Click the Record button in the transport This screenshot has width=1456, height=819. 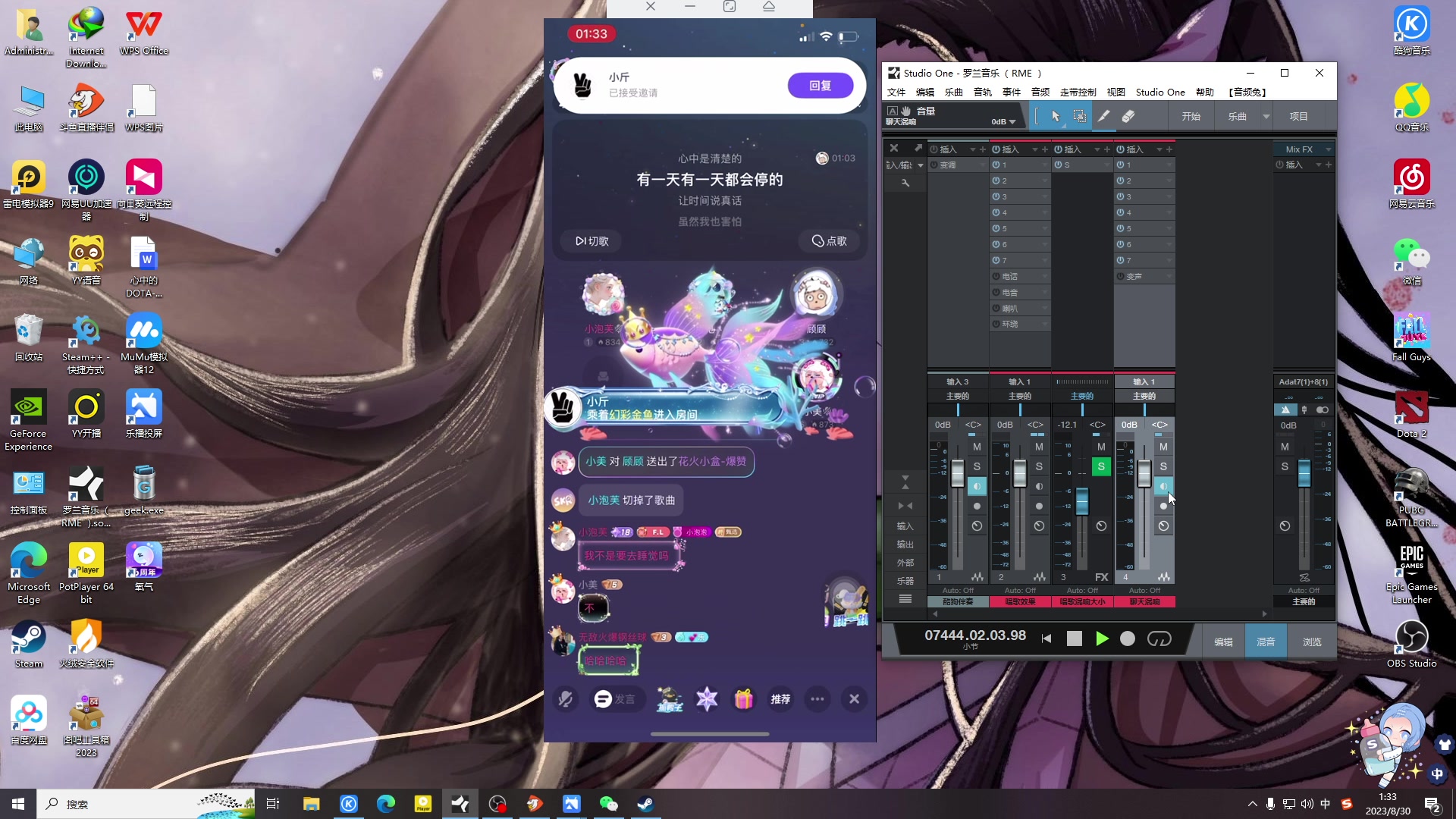pos(1128,639)
